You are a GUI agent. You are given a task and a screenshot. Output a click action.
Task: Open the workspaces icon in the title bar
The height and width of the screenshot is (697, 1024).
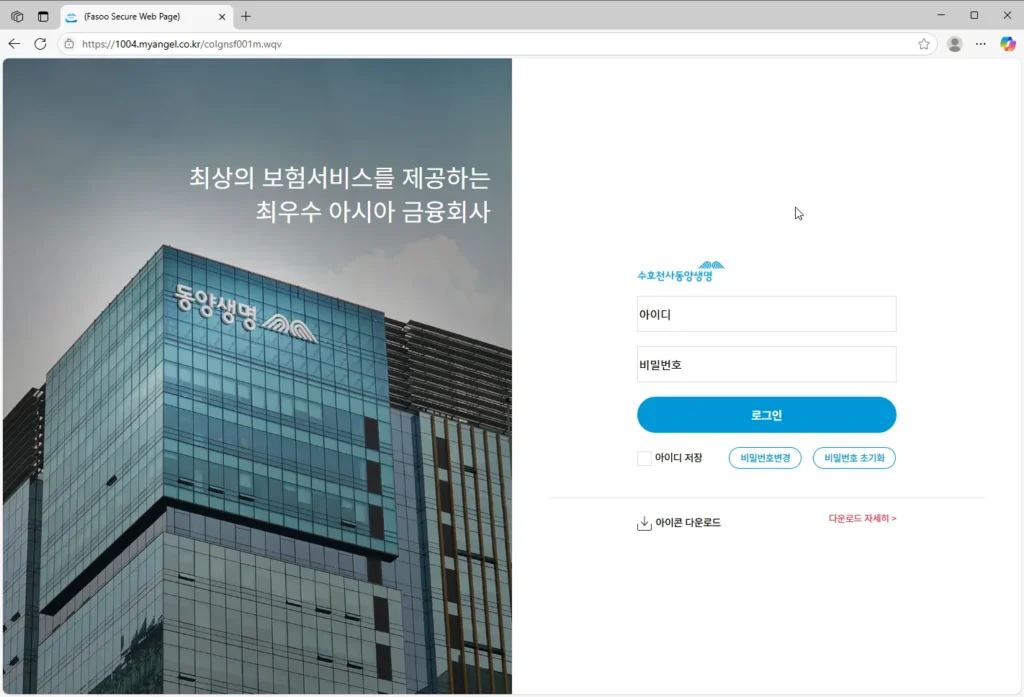pyautogui.click(x=17, y=16)
